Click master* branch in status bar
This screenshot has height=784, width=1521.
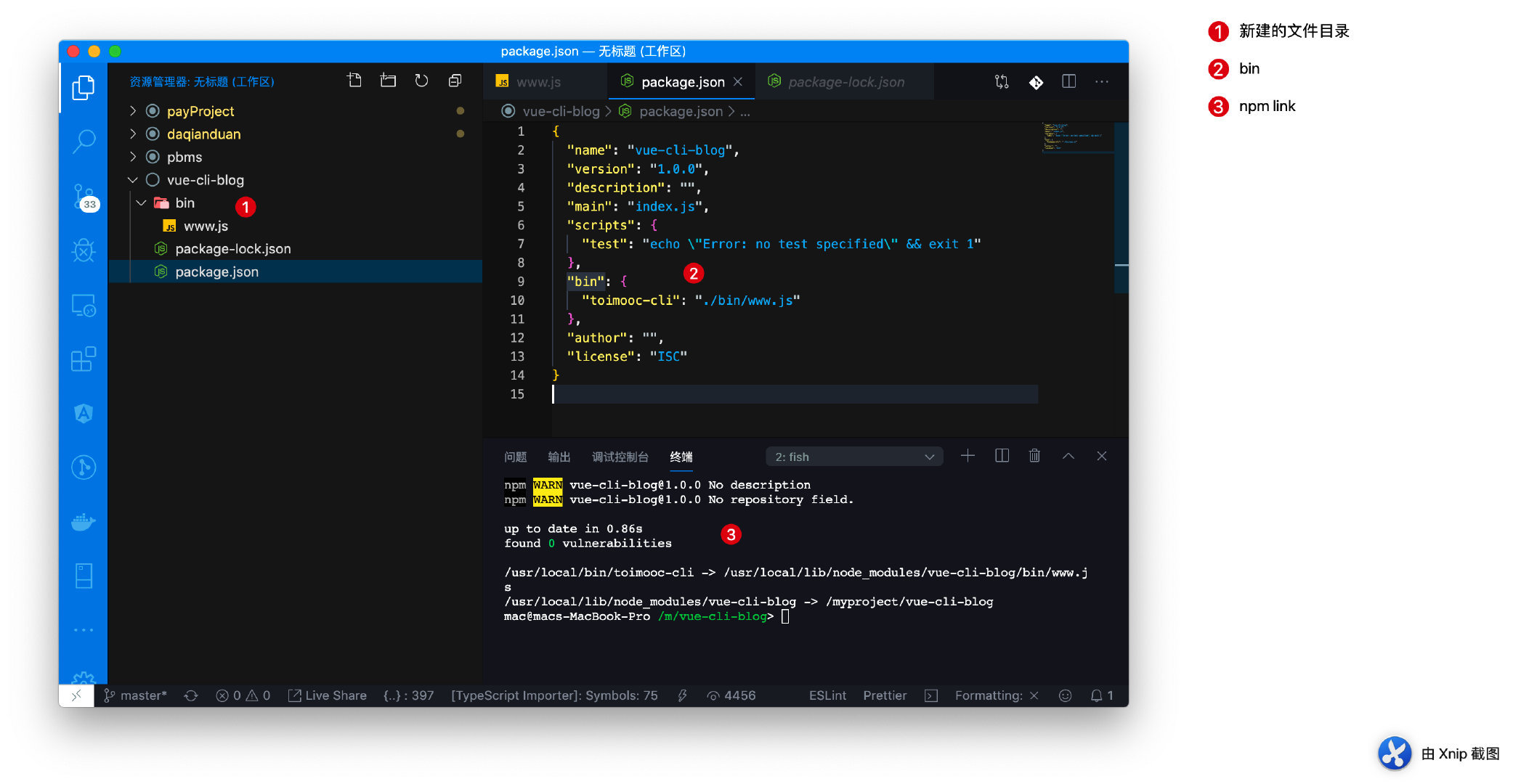click(136, 695)
